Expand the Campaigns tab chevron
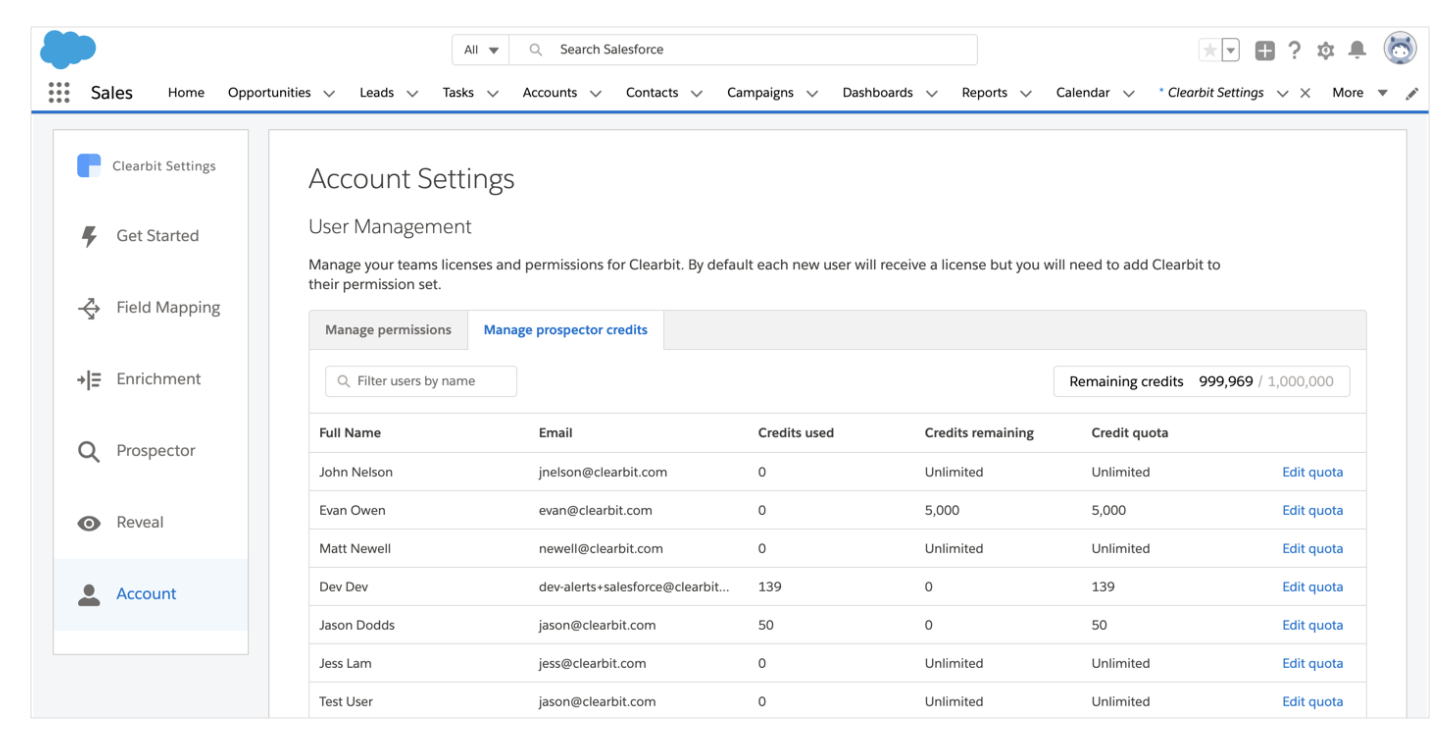 click(x=812, y=93)
